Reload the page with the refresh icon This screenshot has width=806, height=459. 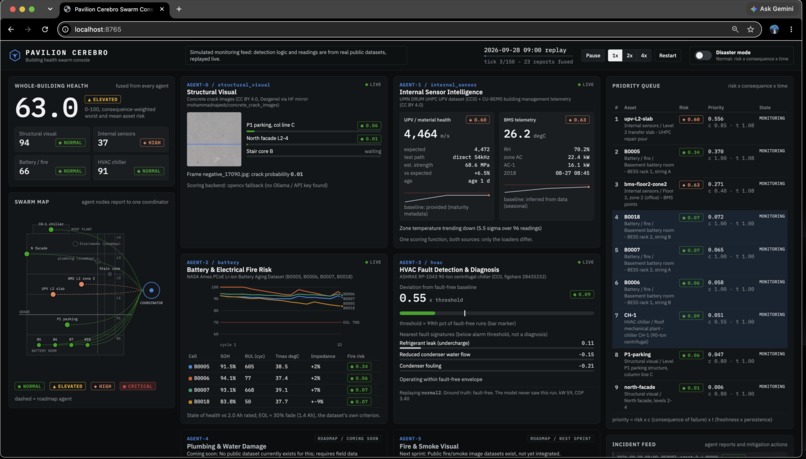coord(45,29)
